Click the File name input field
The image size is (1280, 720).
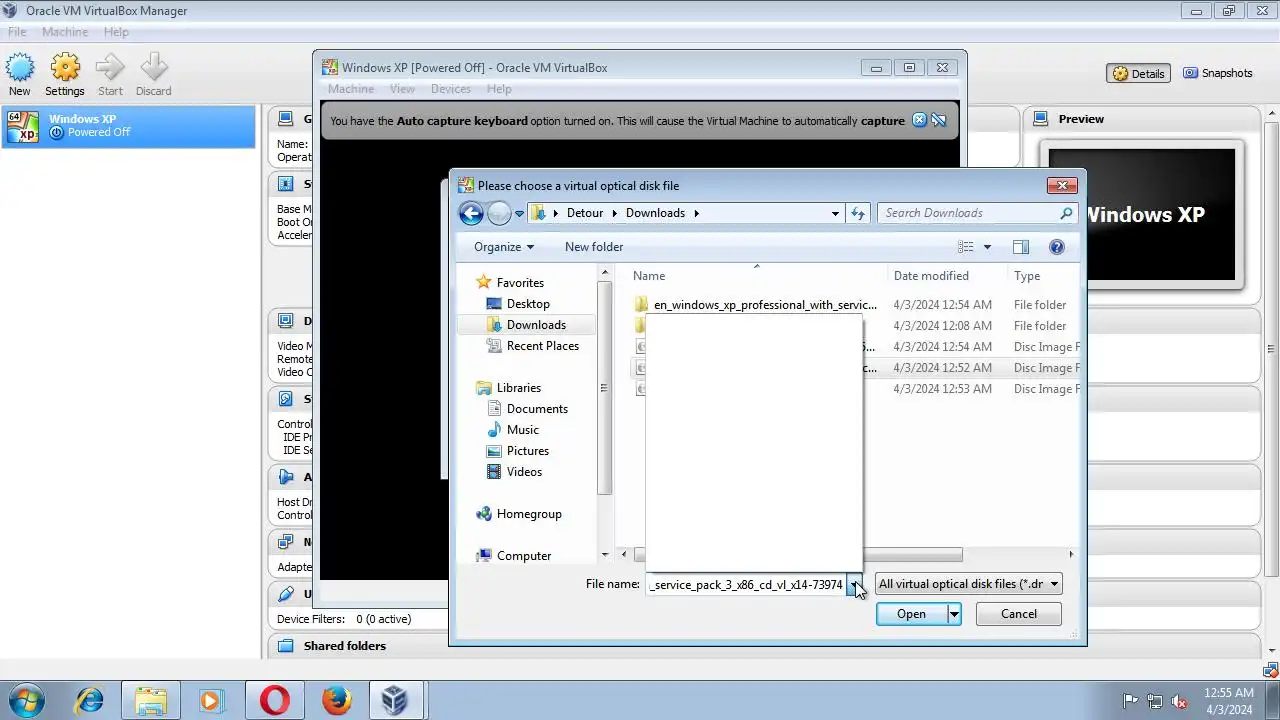[746, 585]
